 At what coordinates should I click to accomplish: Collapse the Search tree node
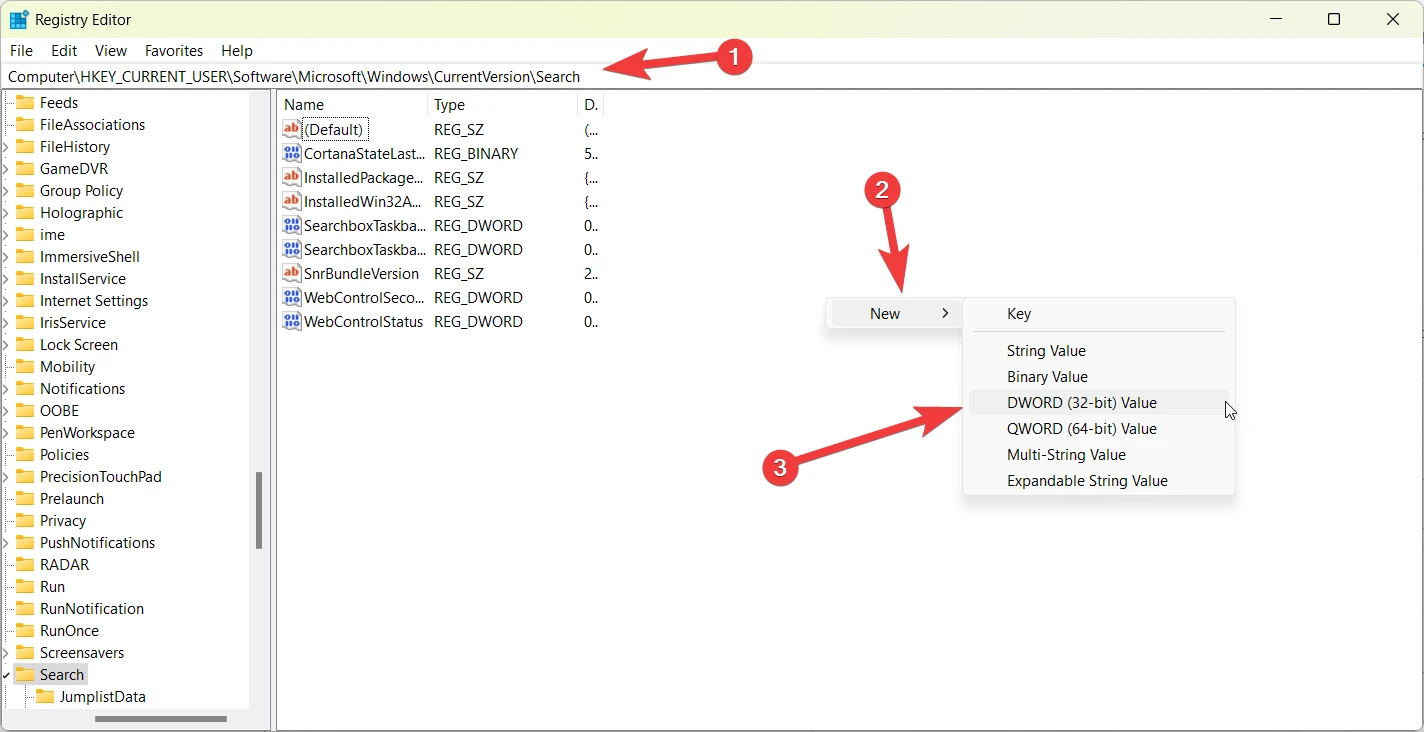(6, 674)
